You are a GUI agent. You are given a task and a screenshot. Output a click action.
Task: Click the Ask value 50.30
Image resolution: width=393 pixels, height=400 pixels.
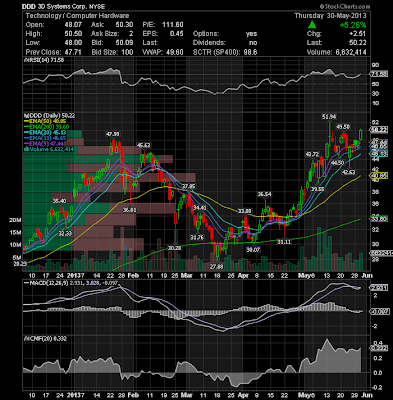point(124,25)
